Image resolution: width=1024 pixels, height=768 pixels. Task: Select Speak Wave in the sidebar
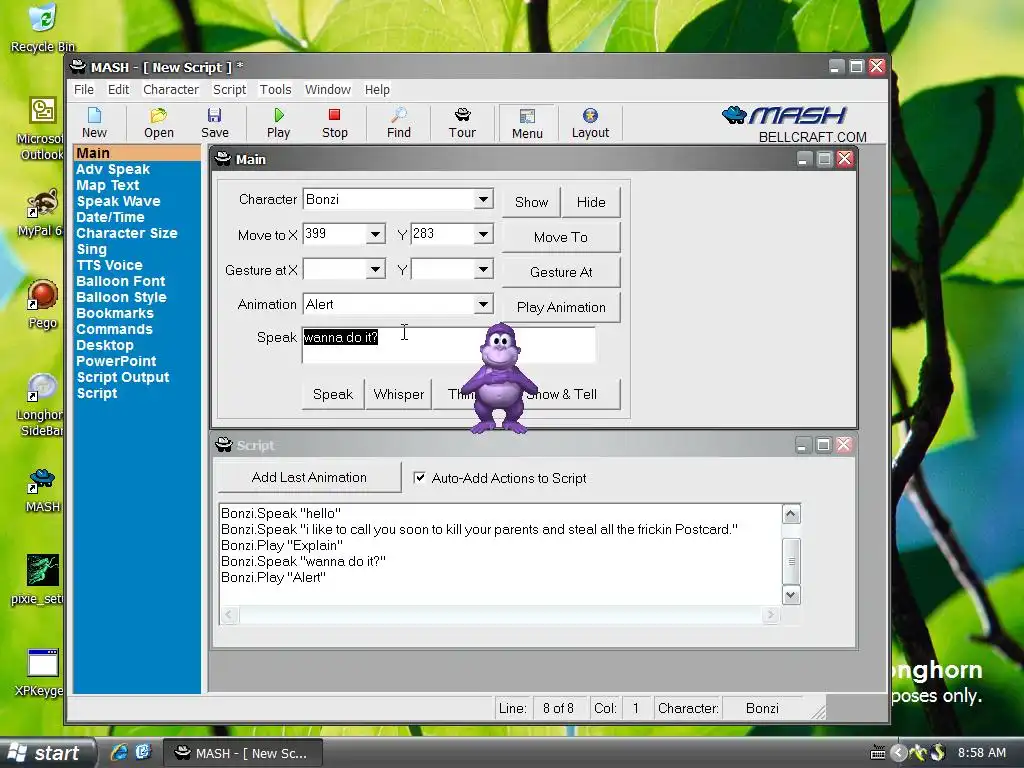118,201
